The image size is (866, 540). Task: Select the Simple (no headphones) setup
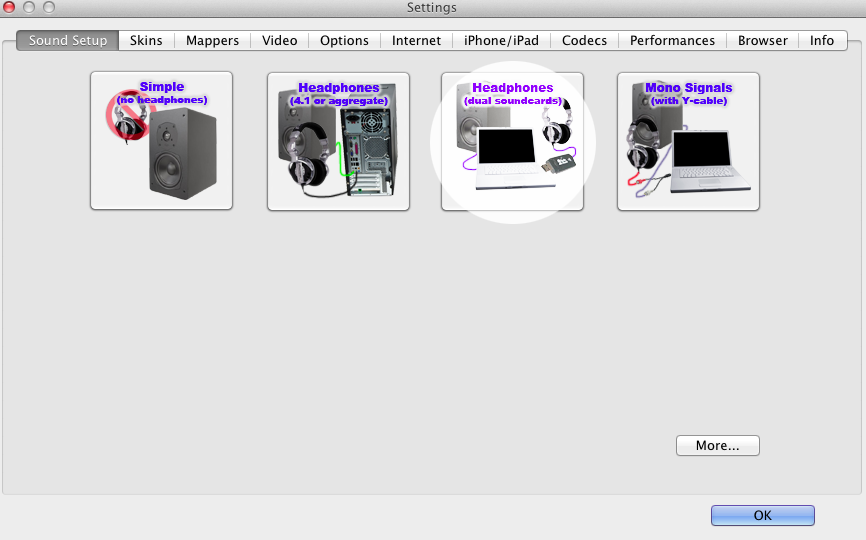(x=161, y=141)
